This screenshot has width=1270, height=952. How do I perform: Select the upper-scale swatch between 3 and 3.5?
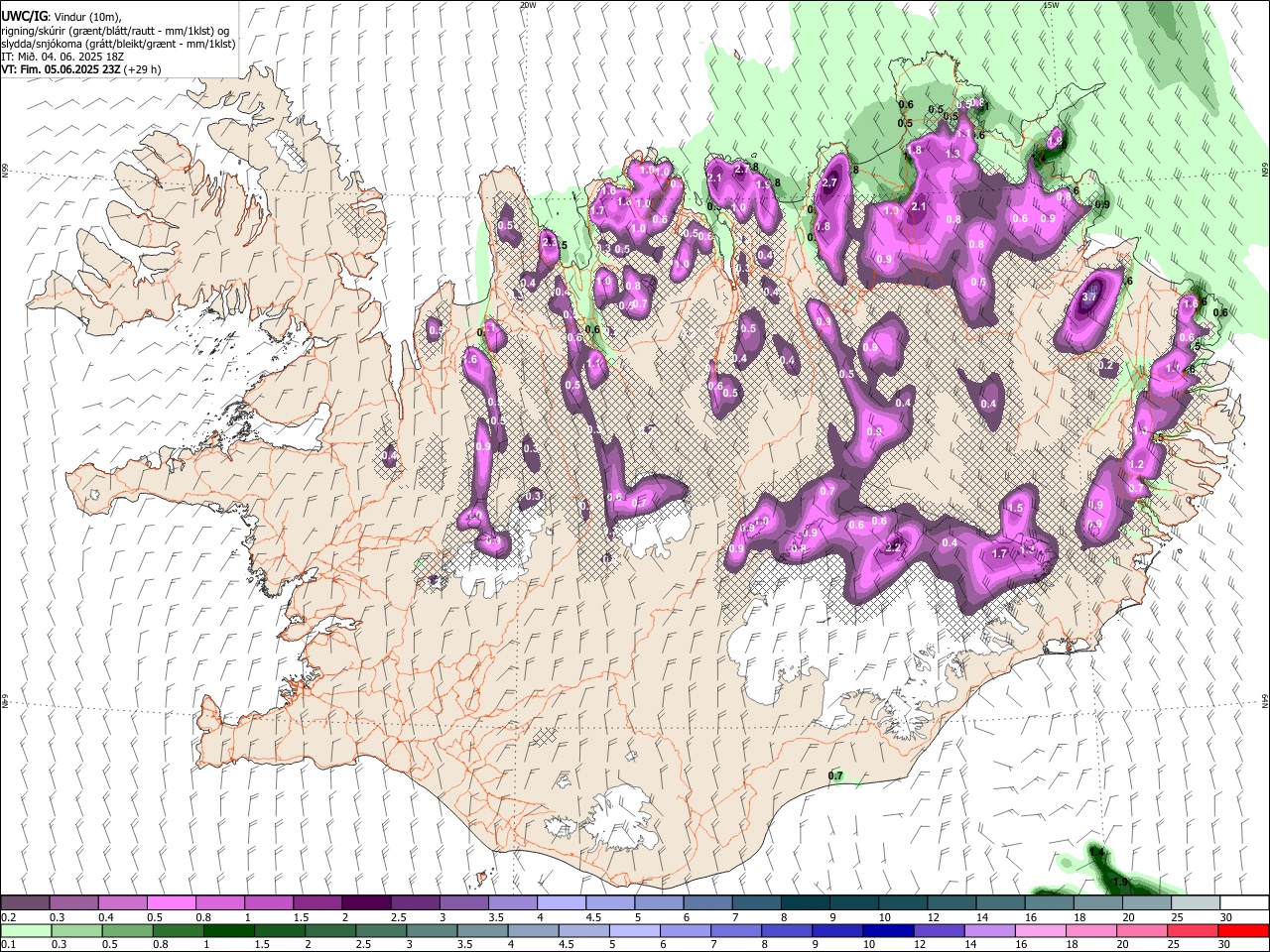[x=462, y=902]
